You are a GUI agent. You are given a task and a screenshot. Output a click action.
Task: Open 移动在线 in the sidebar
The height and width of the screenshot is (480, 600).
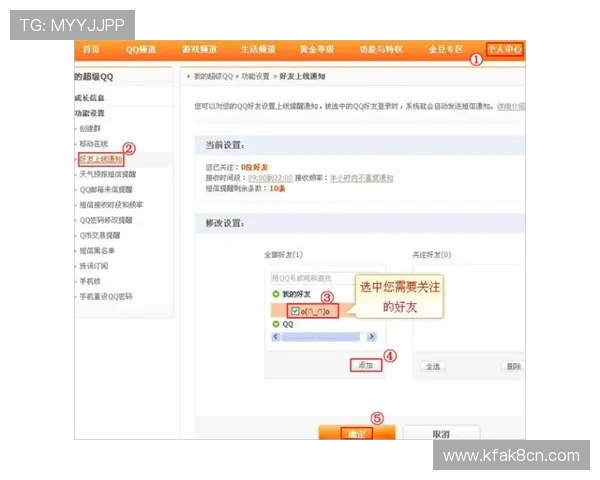94,144
